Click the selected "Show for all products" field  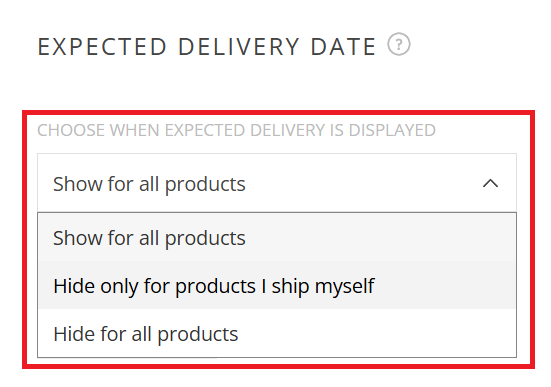coord(277,183)
